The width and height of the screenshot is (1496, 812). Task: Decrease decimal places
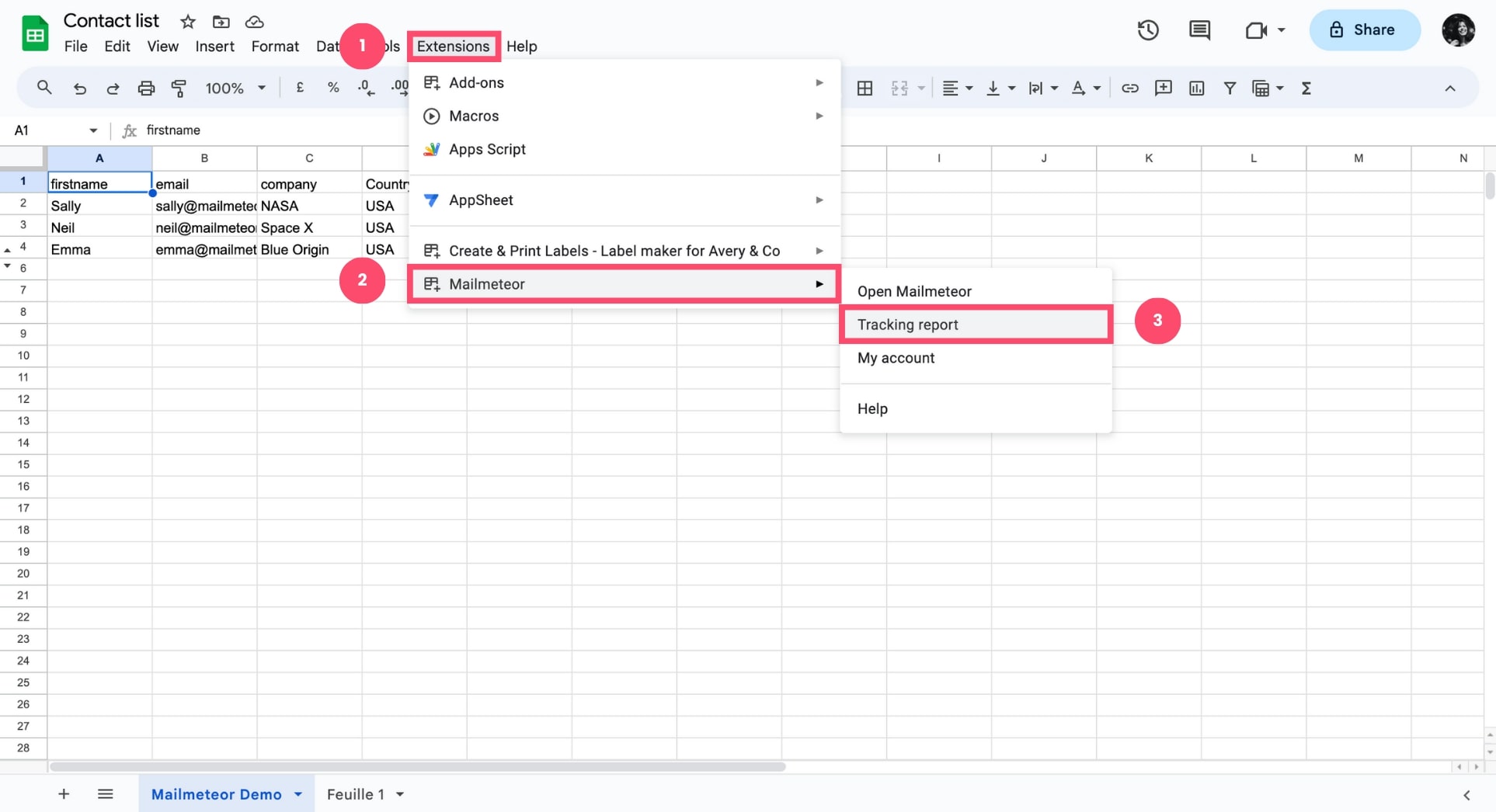point(366,88)
